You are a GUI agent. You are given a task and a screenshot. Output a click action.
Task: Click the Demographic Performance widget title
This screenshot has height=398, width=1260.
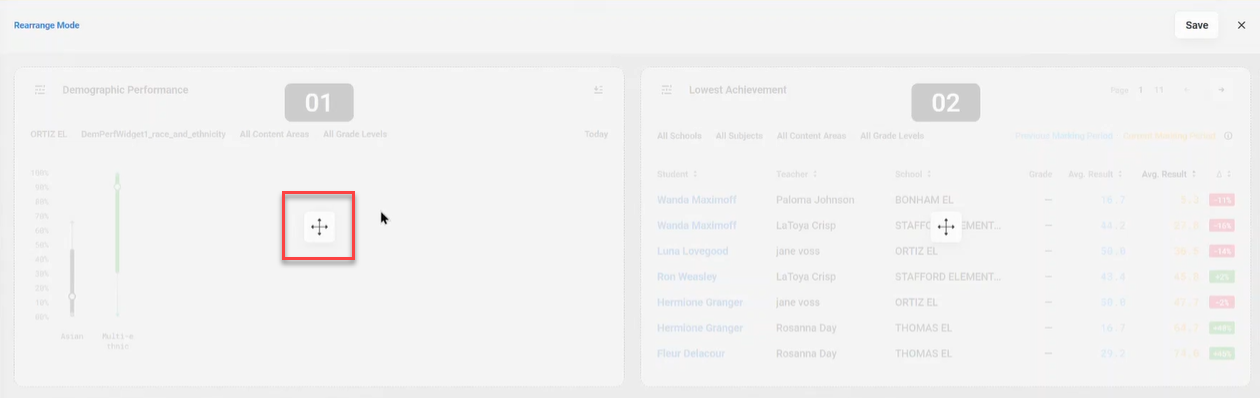point(125,90)
